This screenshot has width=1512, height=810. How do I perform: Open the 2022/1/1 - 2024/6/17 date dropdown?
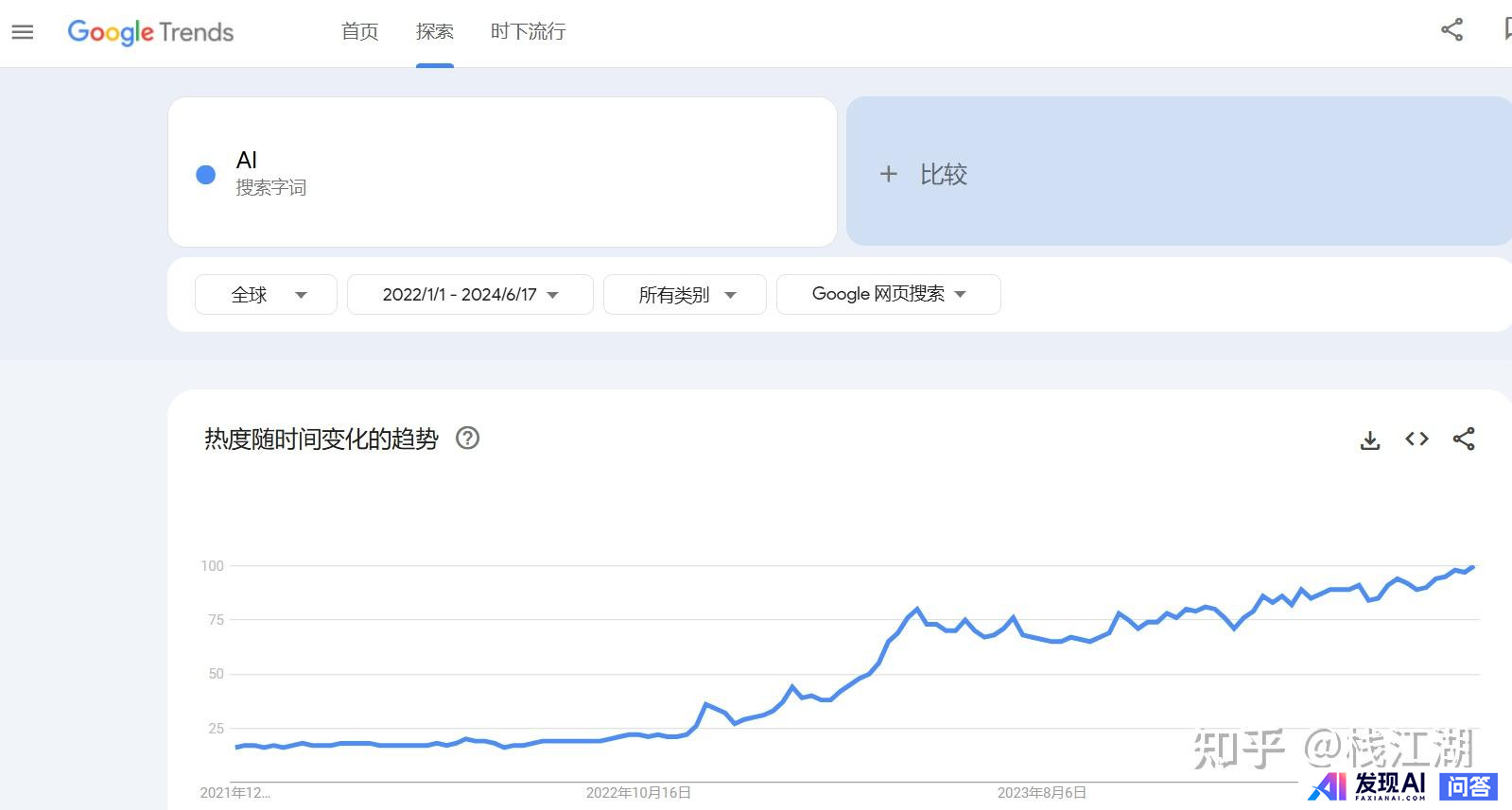[x=470, y=294]
